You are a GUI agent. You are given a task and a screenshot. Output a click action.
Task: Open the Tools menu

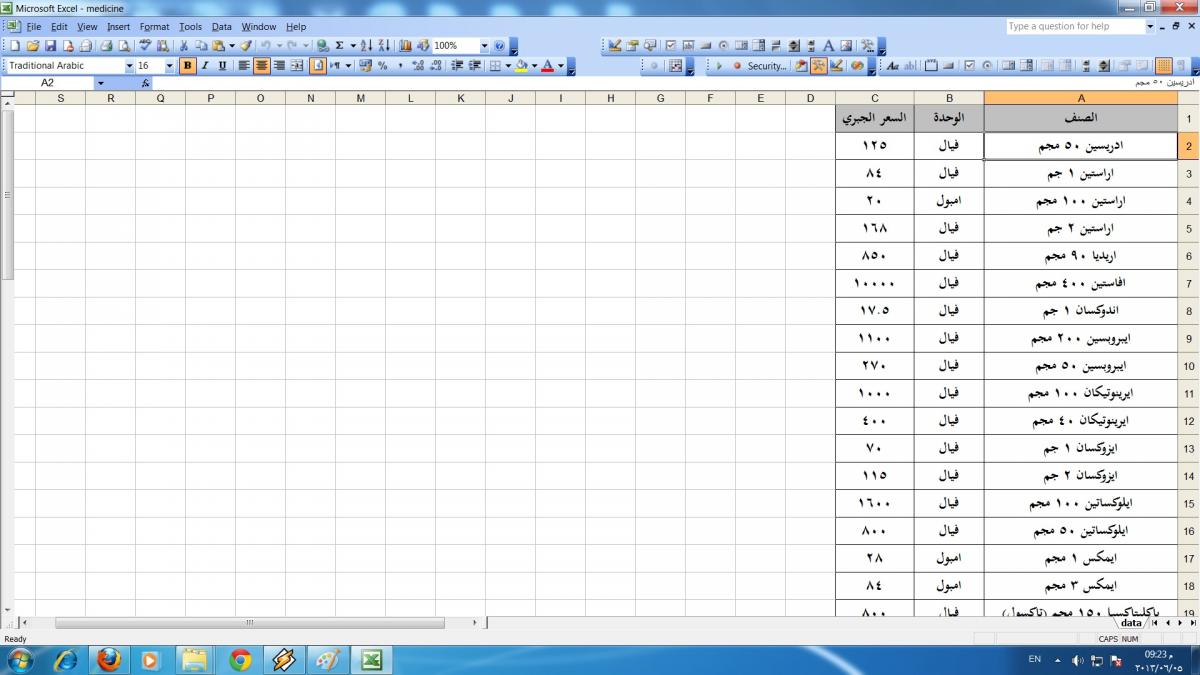[x=190, y=27]
